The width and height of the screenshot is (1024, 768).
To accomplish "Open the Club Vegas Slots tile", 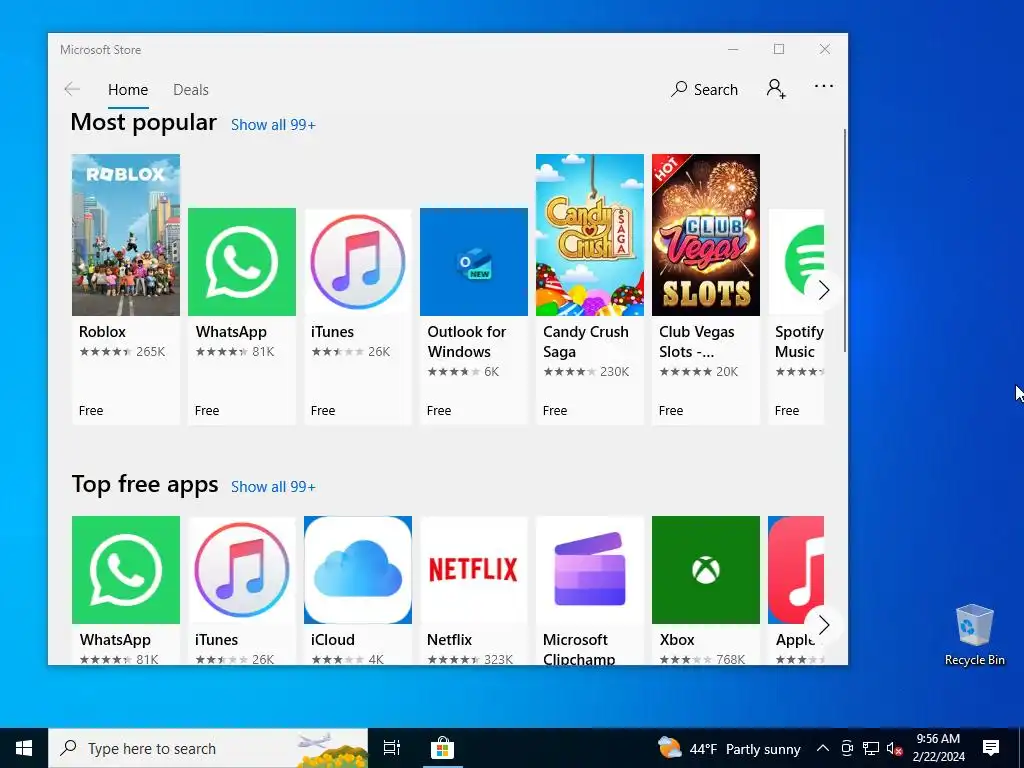I will click(x=705, y=289).
